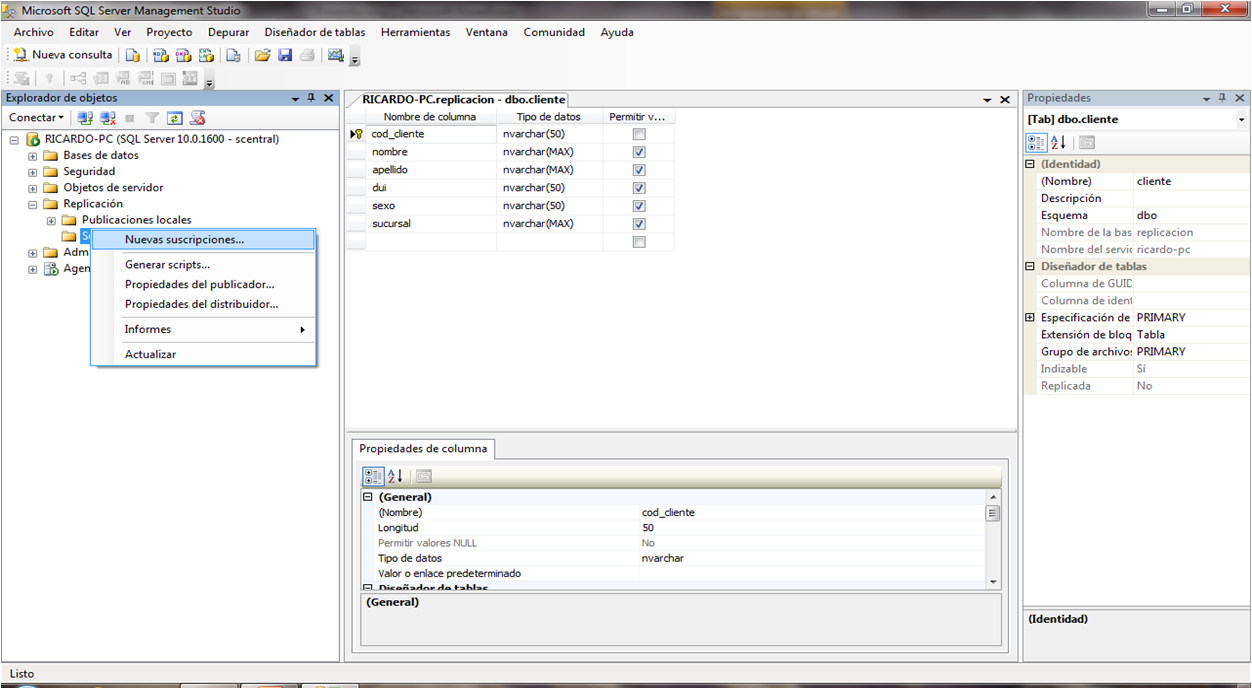Expand the Publicaciones locales node

tap(51, 220)
